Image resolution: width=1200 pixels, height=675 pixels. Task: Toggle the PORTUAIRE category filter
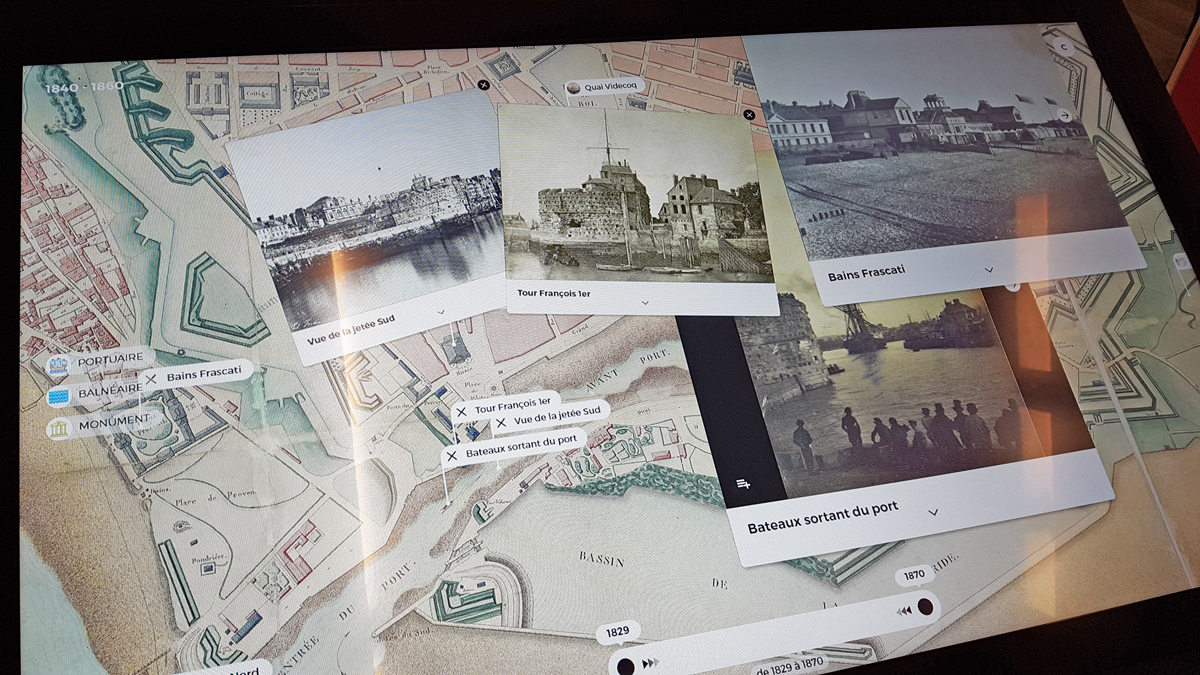pyautogui.click(x=101, y=361)
